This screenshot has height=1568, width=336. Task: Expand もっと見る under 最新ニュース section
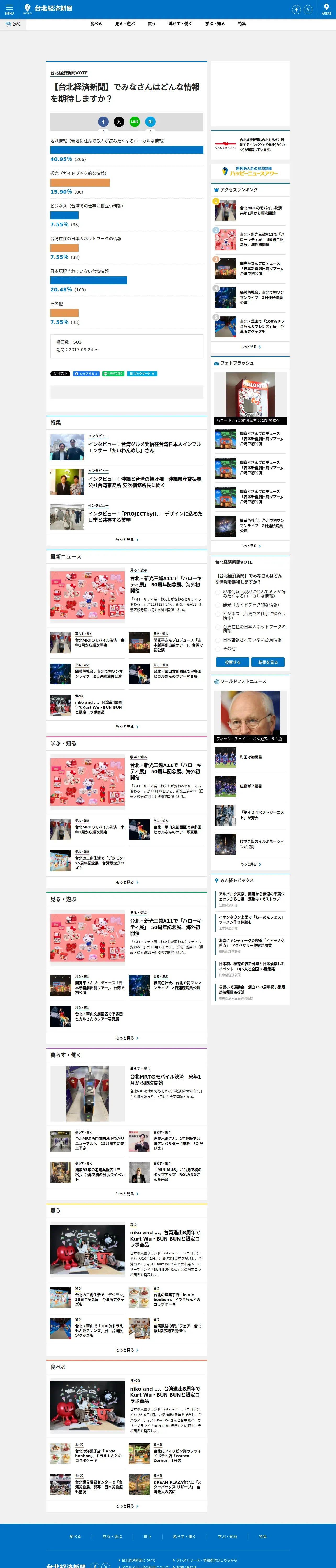127,726
